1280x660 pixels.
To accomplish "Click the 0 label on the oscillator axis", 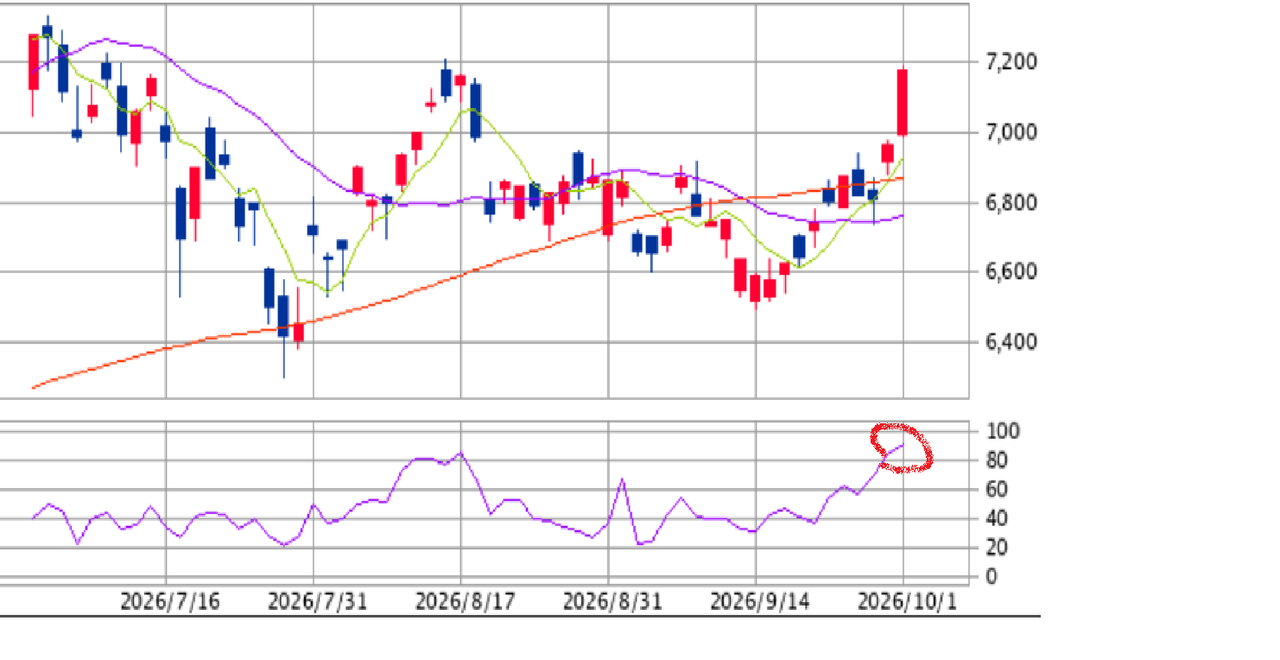I will [x=992, y=577].
